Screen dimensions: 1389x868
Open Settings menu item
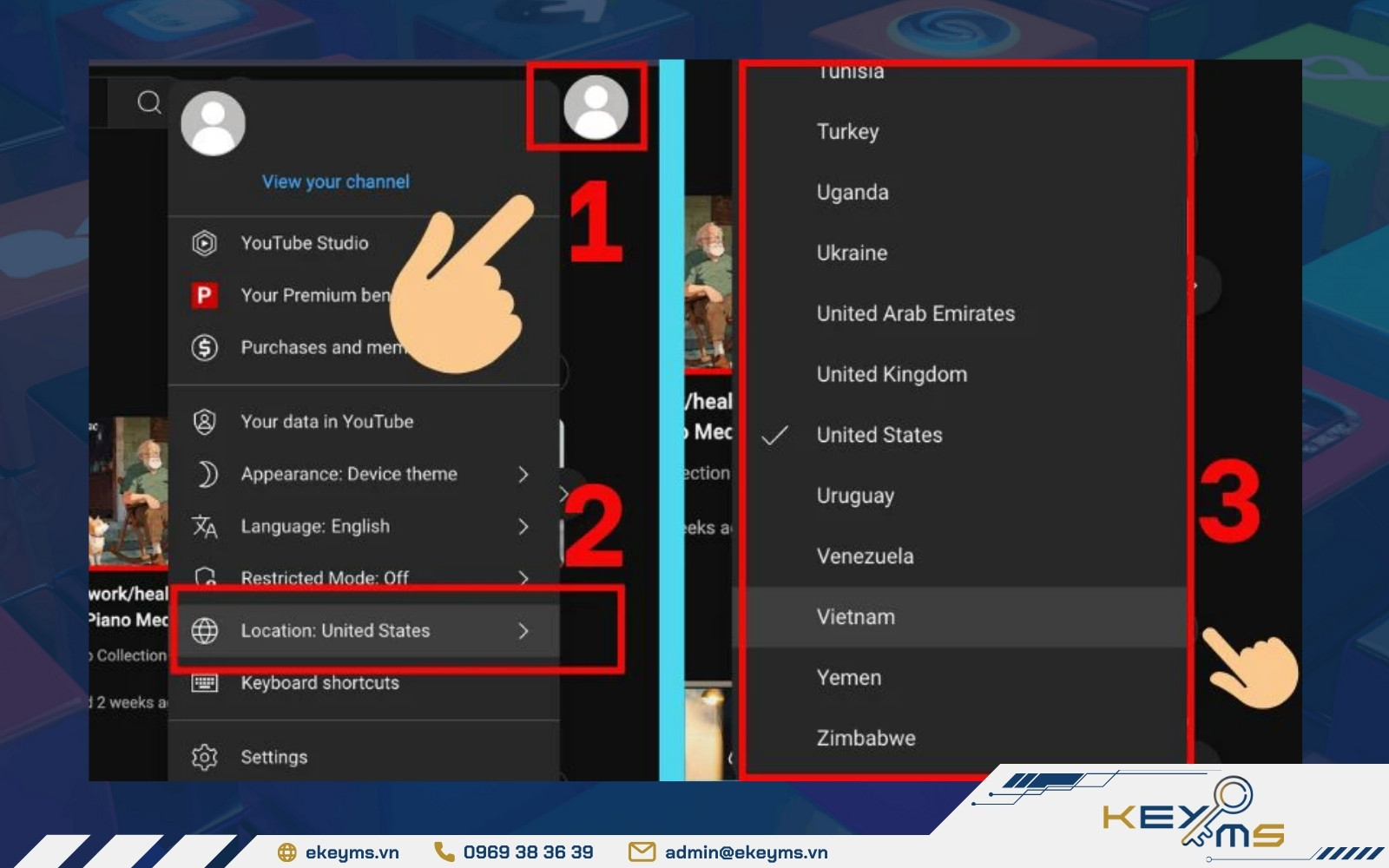point(364,757)
